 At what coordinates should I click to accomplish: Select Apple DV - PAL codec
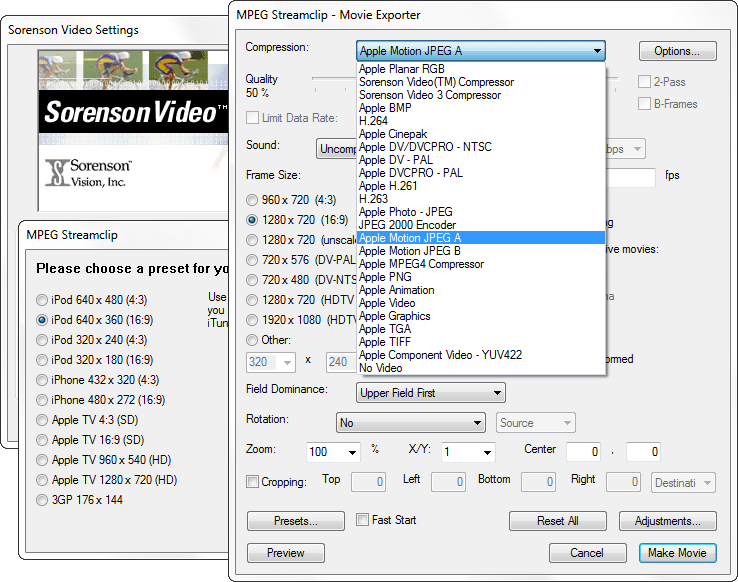pos(481,160)
